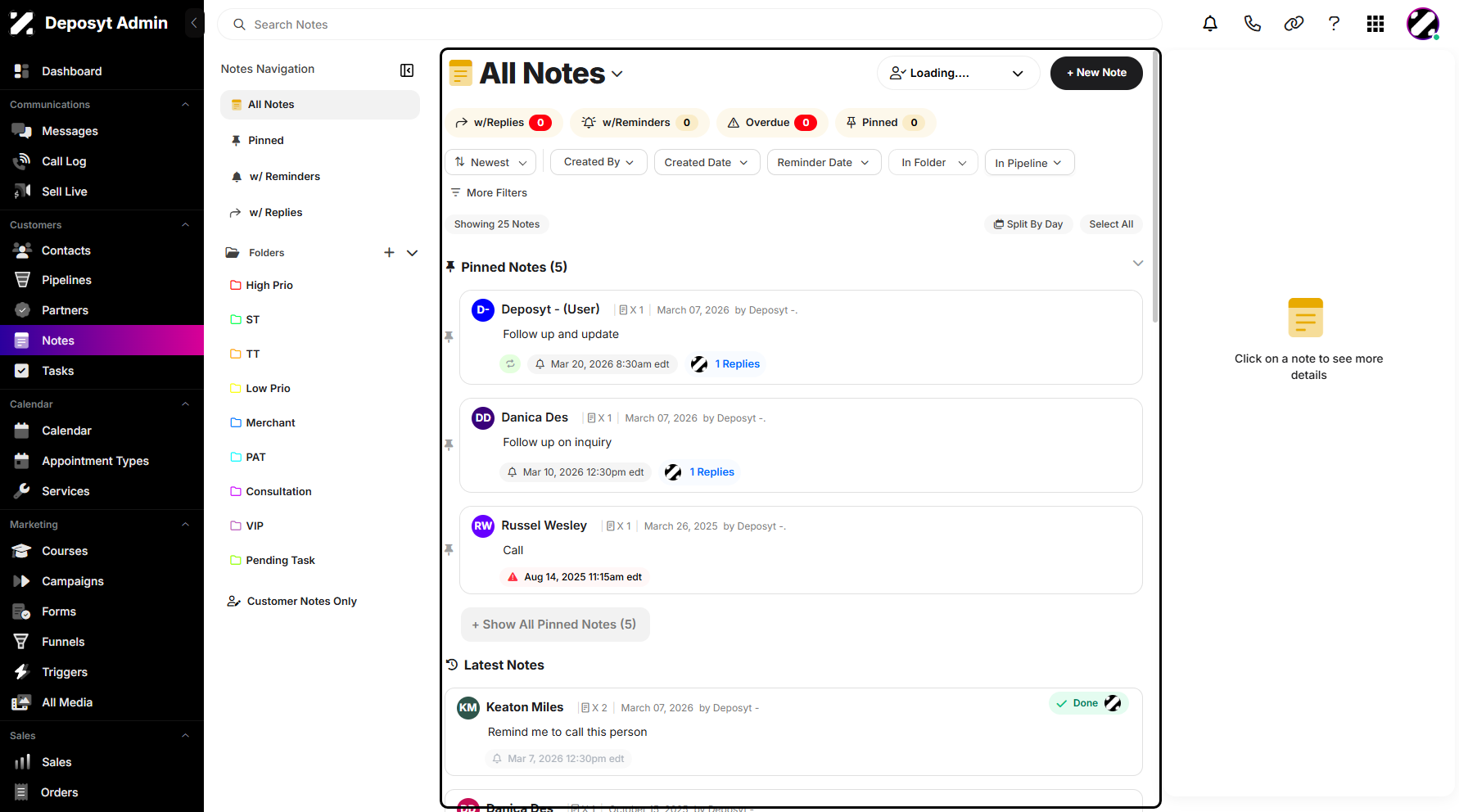Toggle Split By Day view
The width and height of the screenshot is (1459, 812).
(1028, 224)
